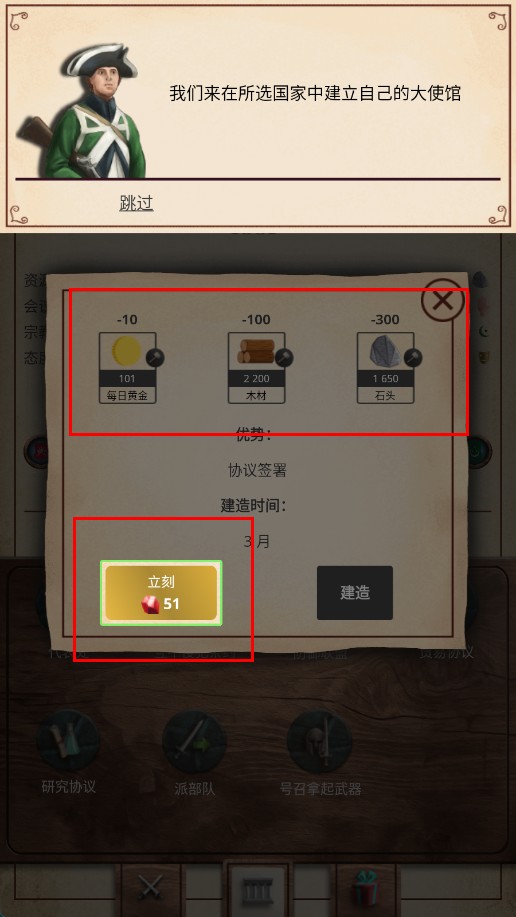Click the hammer icon beside daily gold

(x=155, y=358)
